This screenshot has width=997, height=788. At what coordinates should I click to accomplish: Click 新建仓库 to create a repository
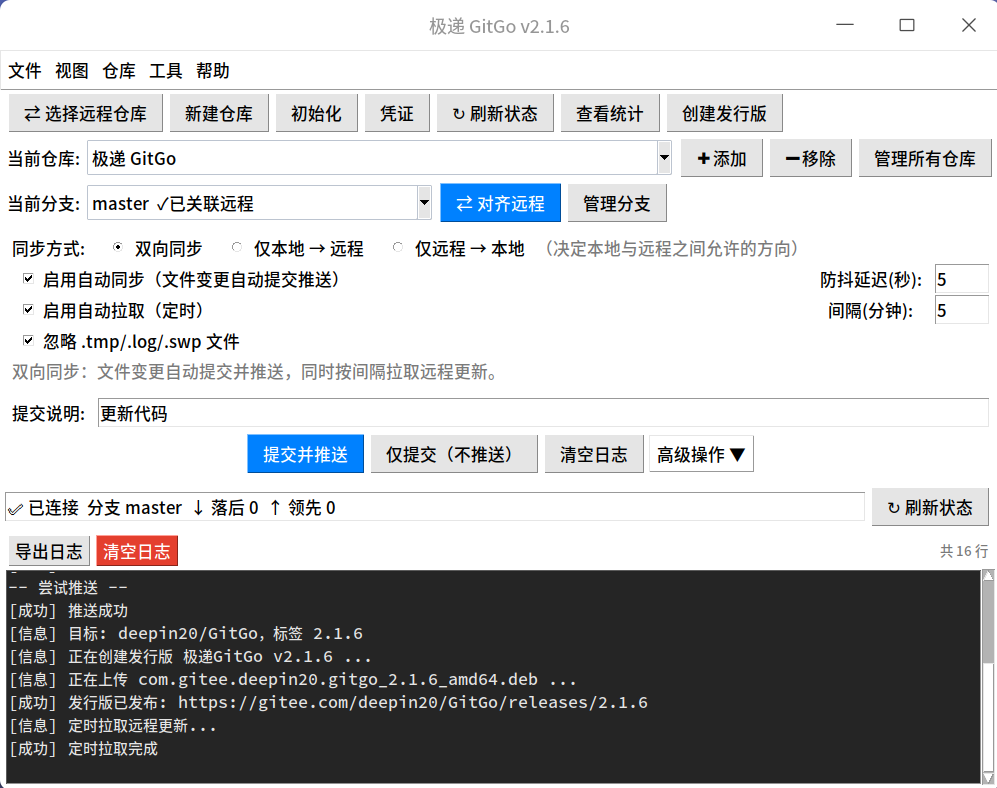(219, 113)
